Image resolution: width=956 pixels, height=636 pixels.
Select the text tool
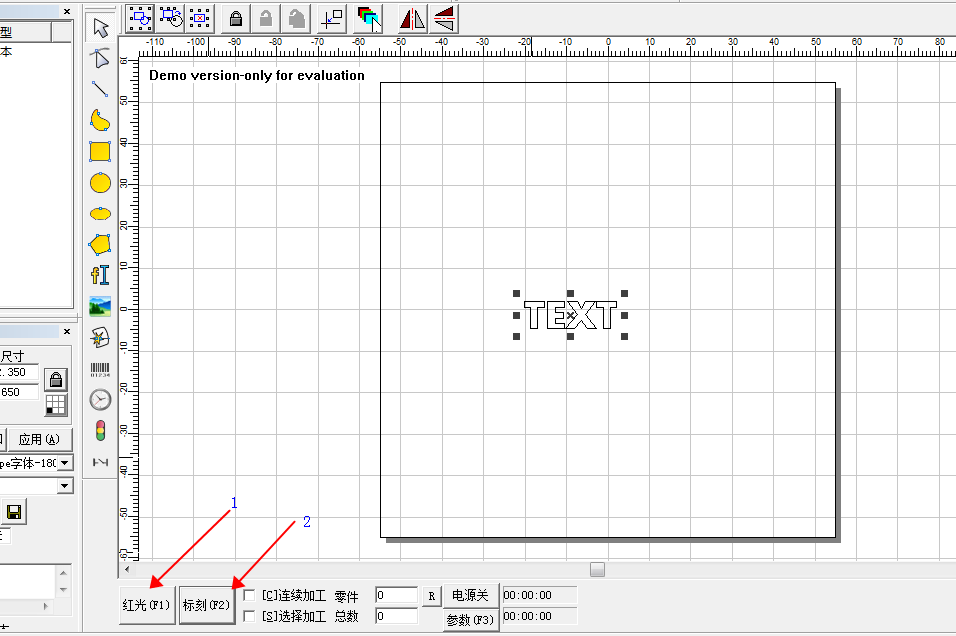click(100, 274)
